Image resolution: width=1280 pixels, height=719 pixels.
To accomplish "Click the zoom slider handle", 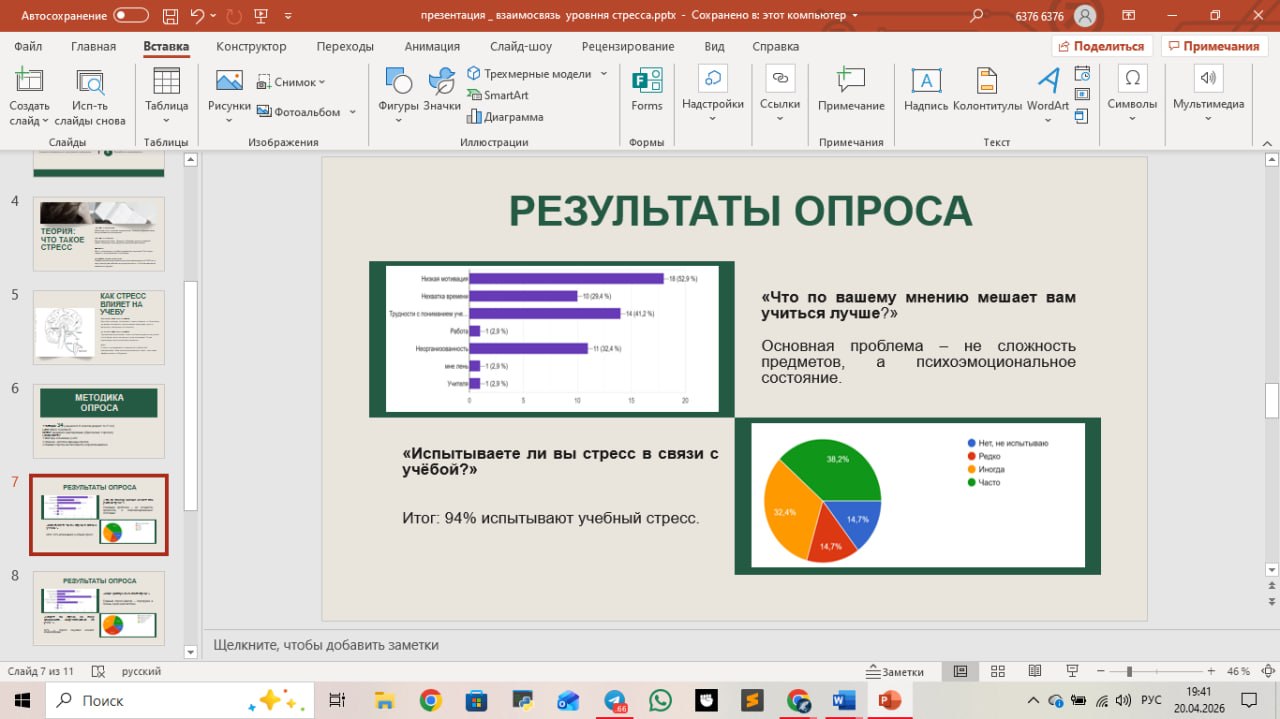I will (1129, 671).
